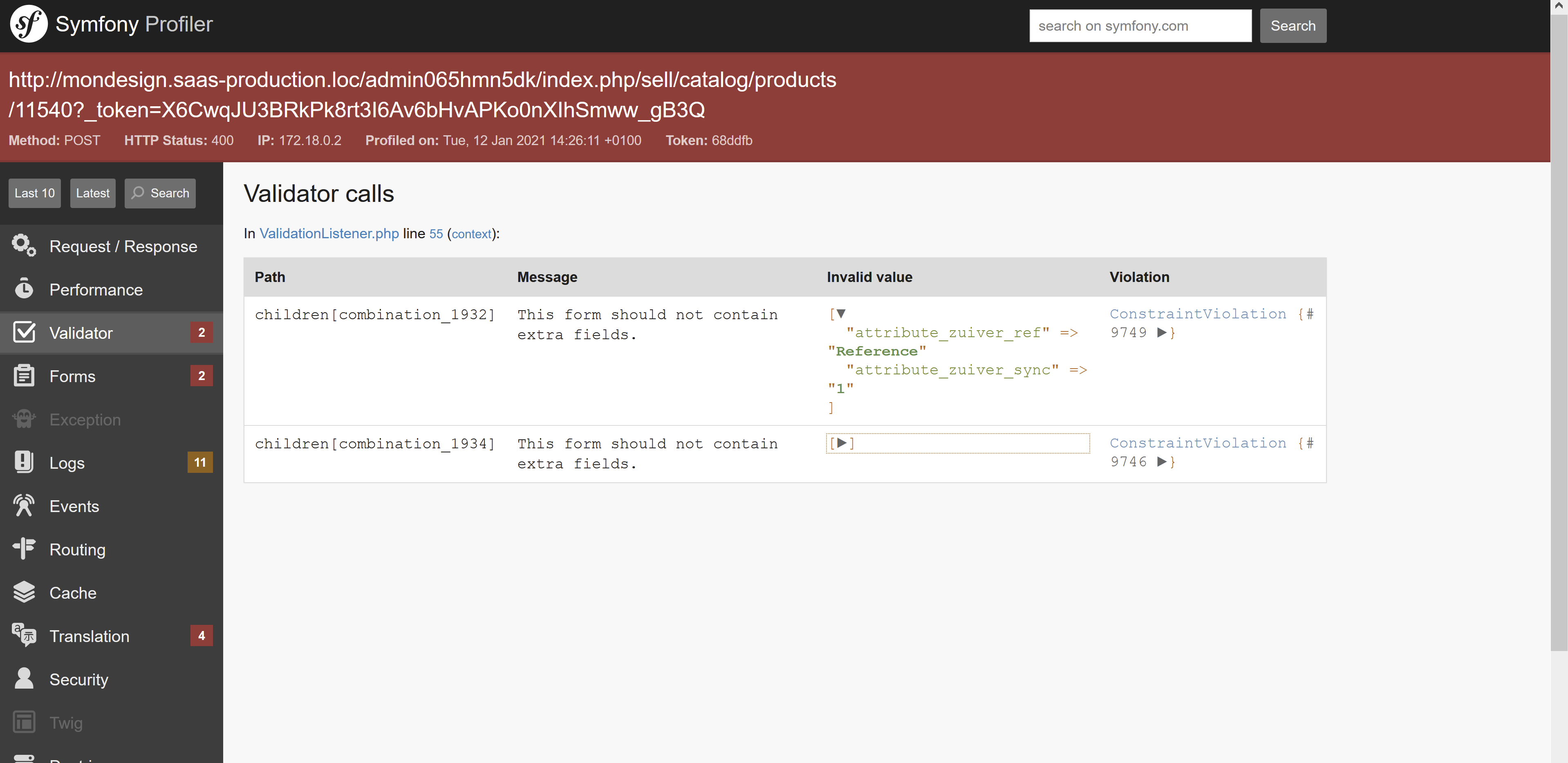Click the context link

point(471,234)
